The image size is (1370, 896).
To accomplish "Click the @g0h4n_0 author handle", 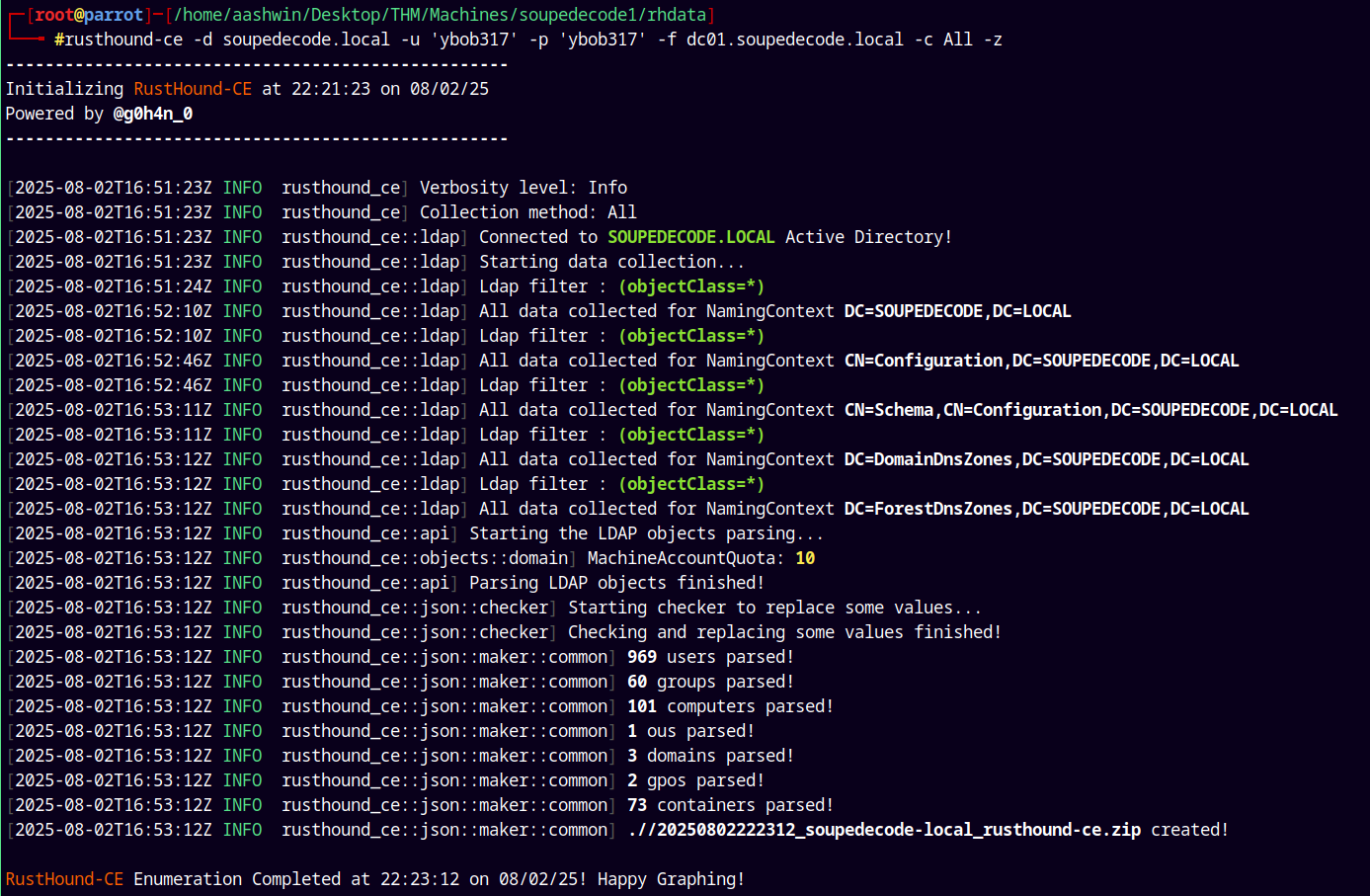I will [x=153, y=114].
